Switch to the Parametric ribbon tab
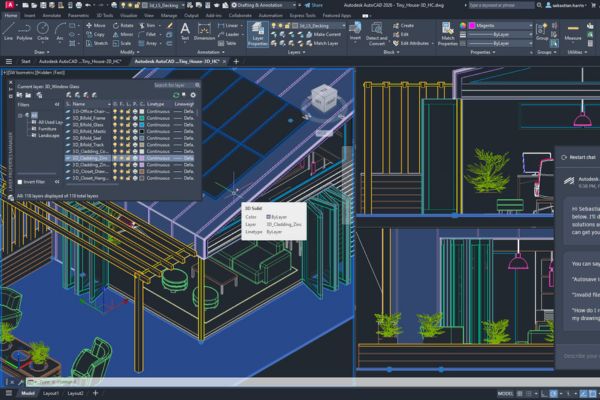 pos(78,15)
